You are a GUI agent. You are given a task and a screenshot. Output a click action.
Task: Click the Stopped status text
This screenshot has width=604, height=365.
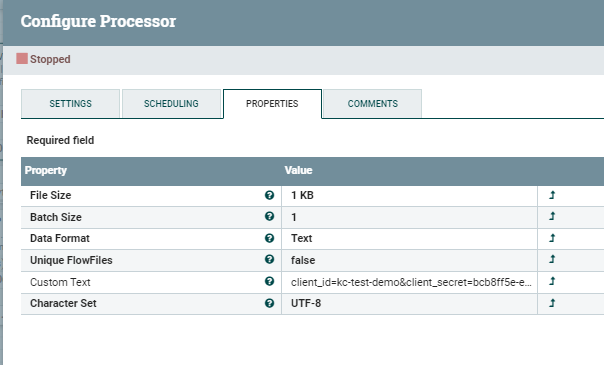(50, 59)
